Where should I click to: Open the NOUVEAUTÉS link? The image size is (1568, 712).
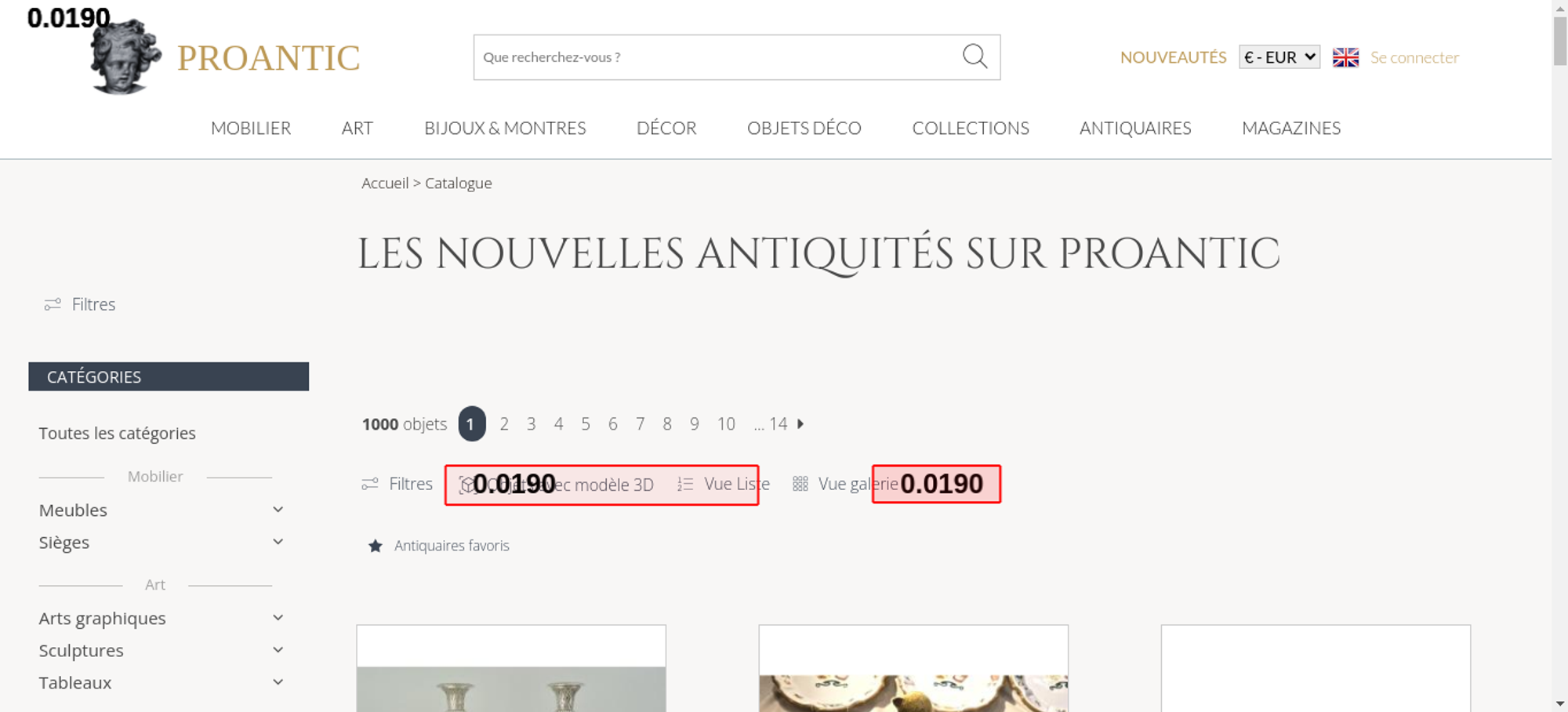point(1173,57)
